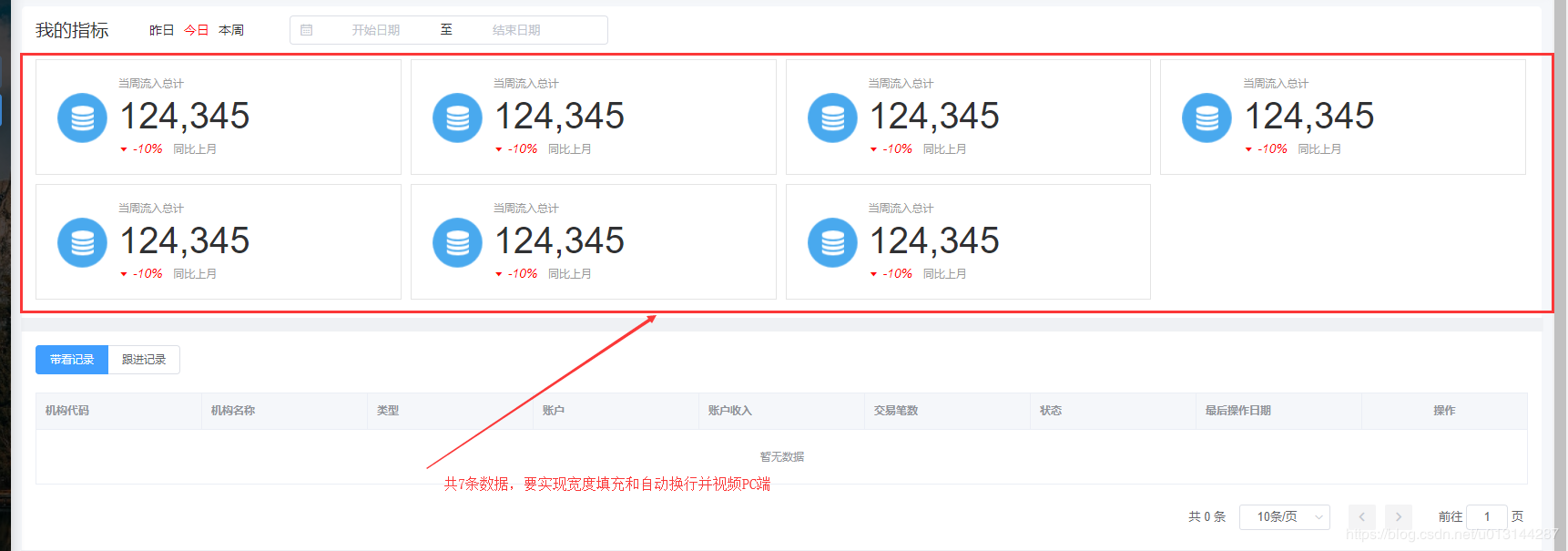
Task: Select the 本周 filter option
Action: click(x=231, y=30)
